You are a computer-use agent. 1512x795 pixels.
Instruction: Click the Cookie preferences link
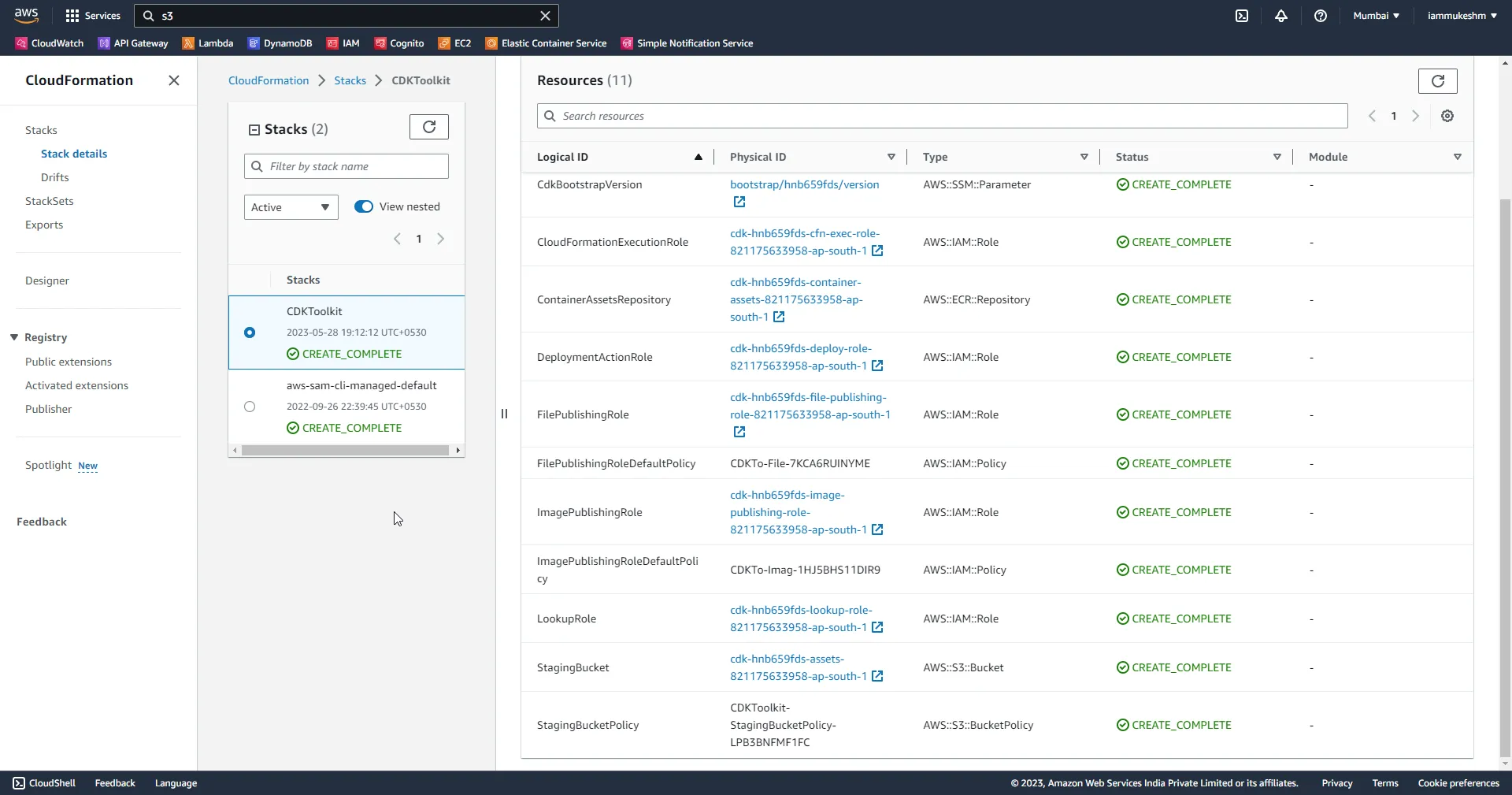click(x=1458, y=782)
